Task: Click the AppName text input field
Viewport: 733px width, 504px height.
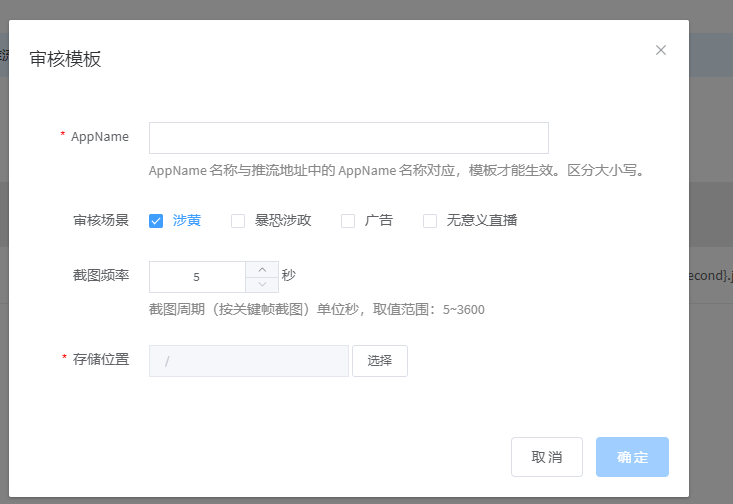Action: [348, 138]
